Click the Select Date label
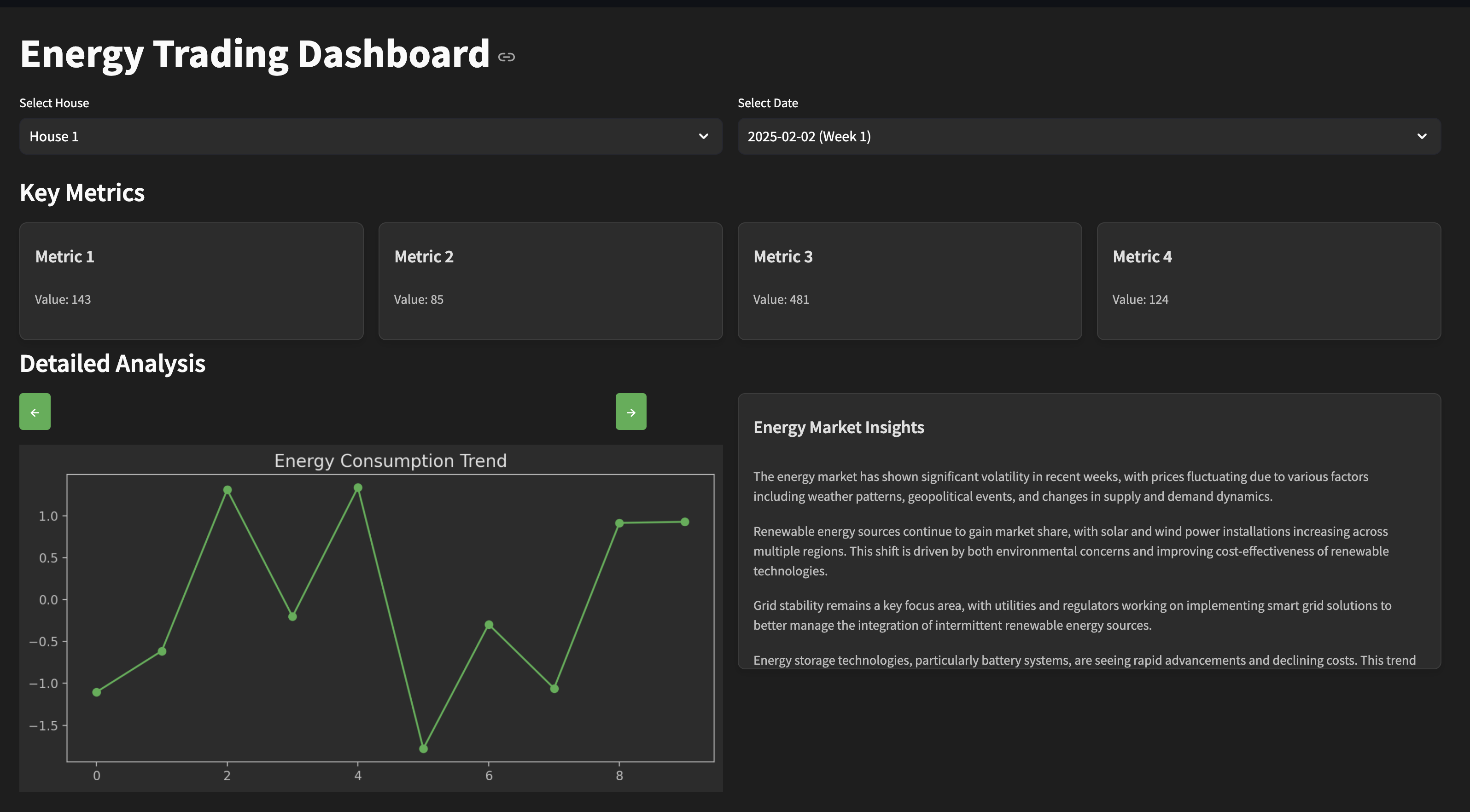Viewport: 1470px width, 812px height. point(768,103)
